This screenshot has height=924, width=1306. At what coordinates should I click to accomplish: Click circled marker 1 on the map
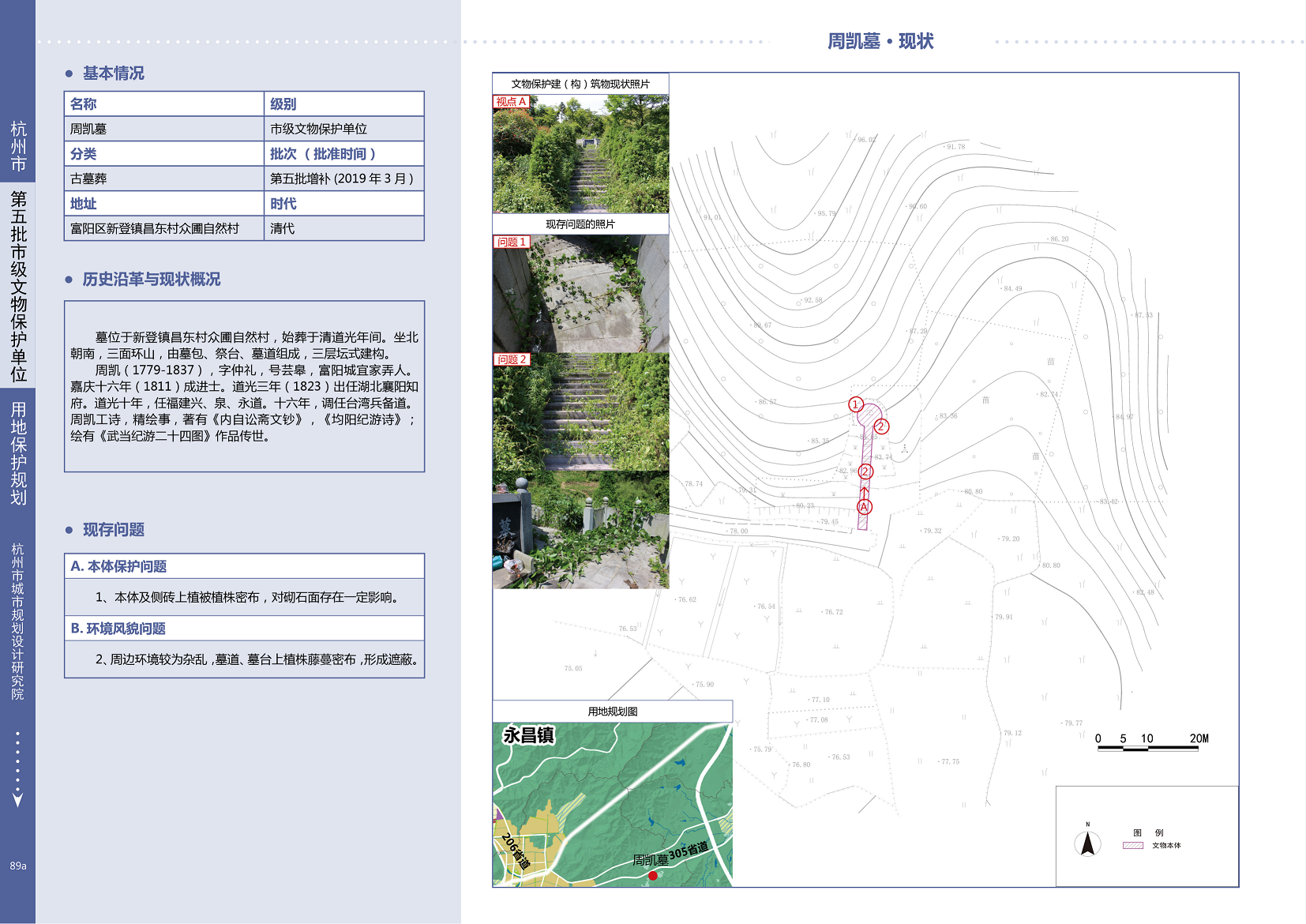855,404
